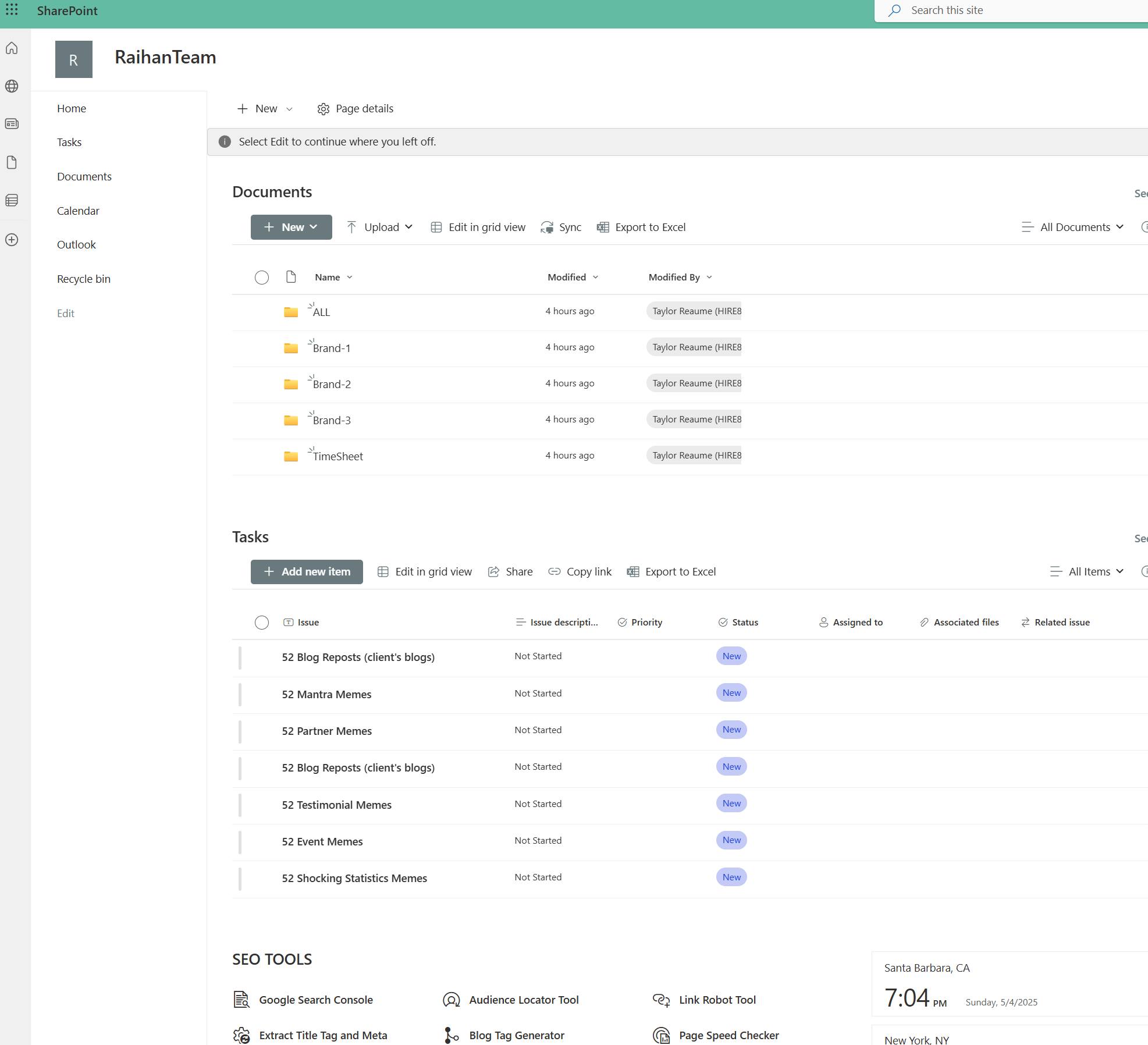Click Not Started for 52 Testimonial Memes
Viewport: 1148px width, 1045px height.
click(x=538, y=804)
